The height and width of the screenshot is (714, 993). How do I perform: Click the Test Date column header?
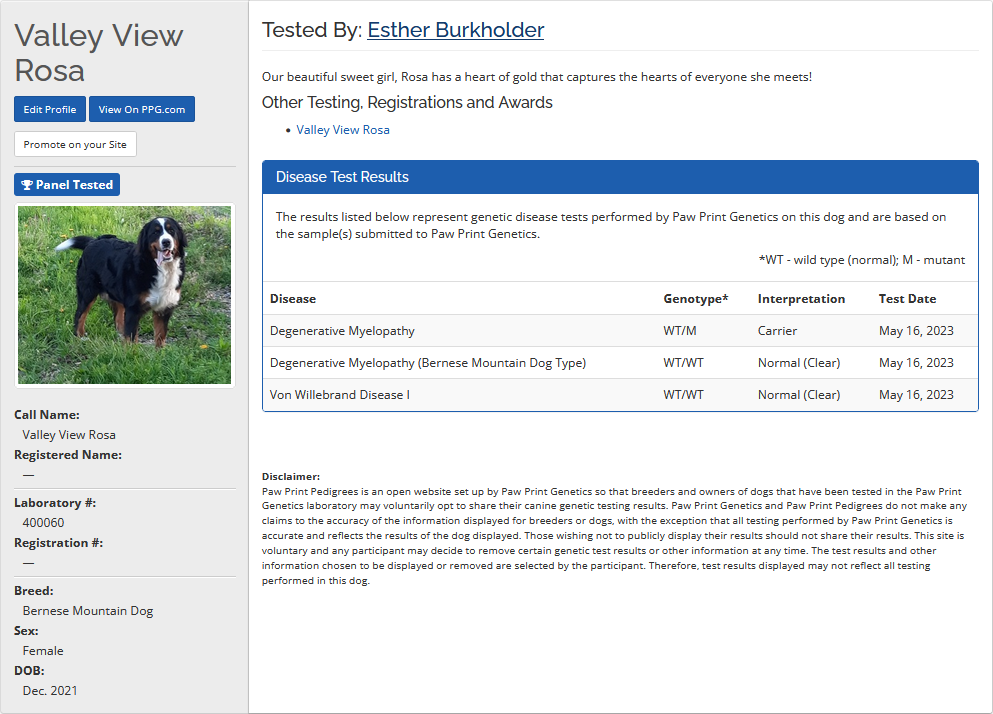[x=907, y=299]
